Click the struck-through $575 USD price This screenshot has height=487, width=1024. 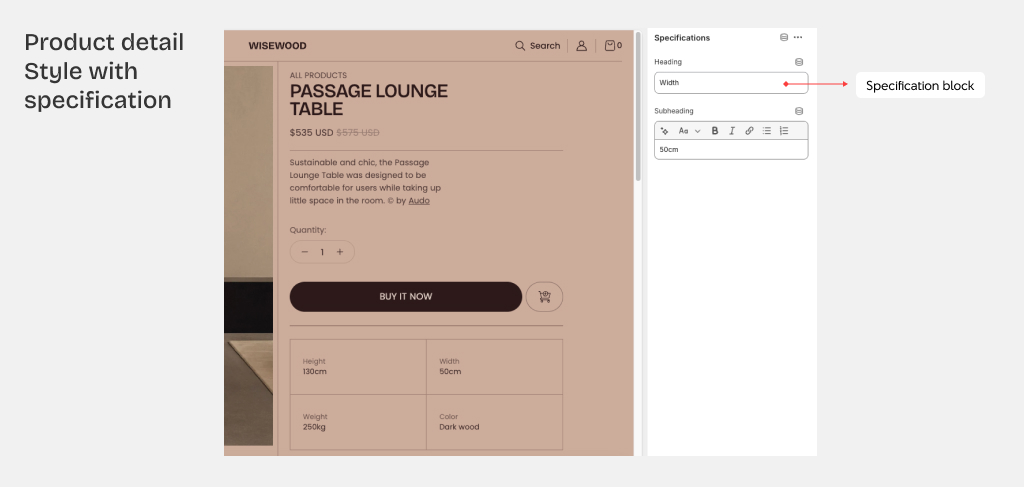coord(358,133)
